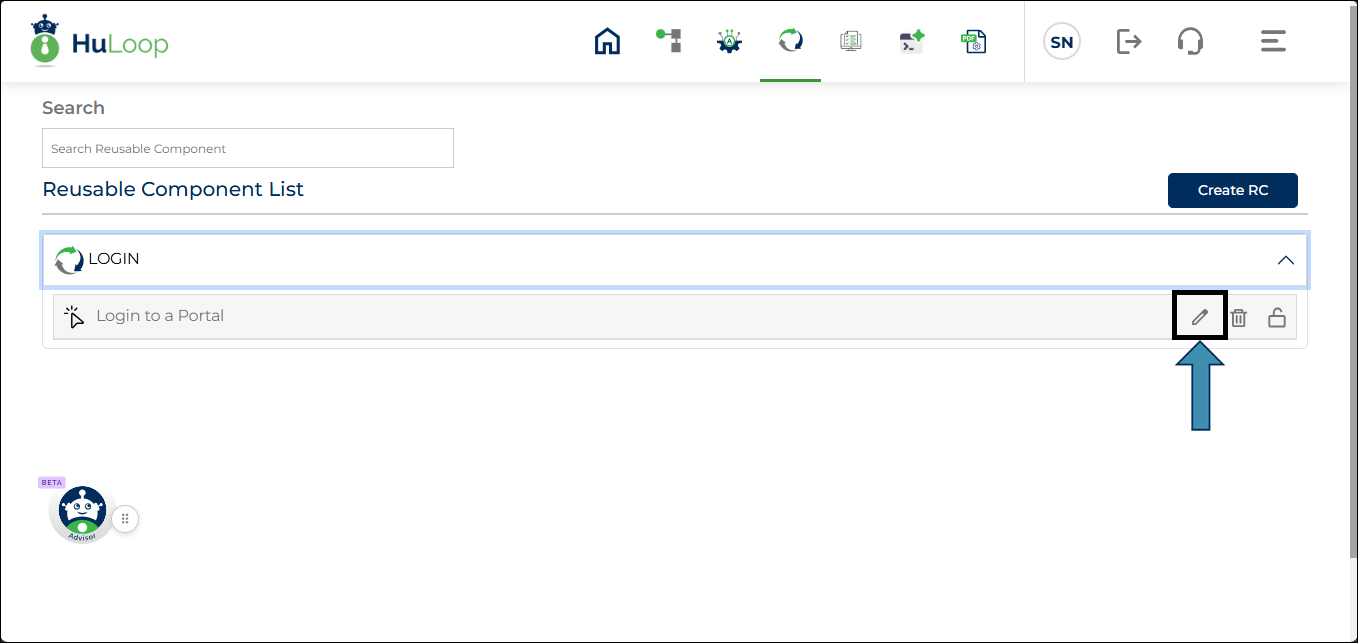The height and width of the screenshot is (643, 1358).
Task: Open the PDF settings icon in the navbar
Action: point(973,41)
